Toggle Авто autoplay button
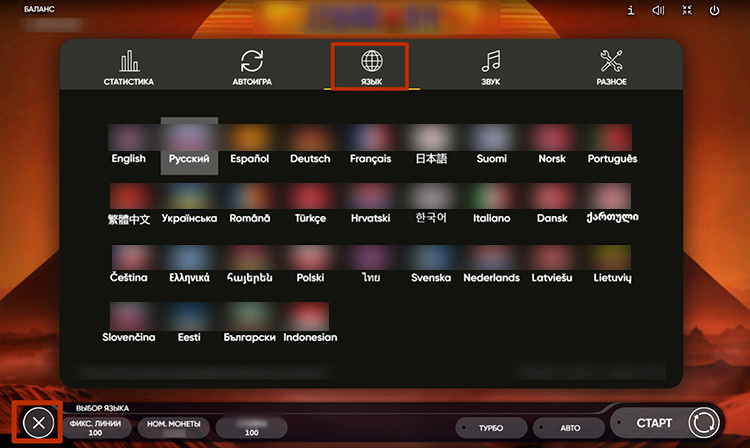This screenshot has width=750, height=448. [x=569, y=427]
